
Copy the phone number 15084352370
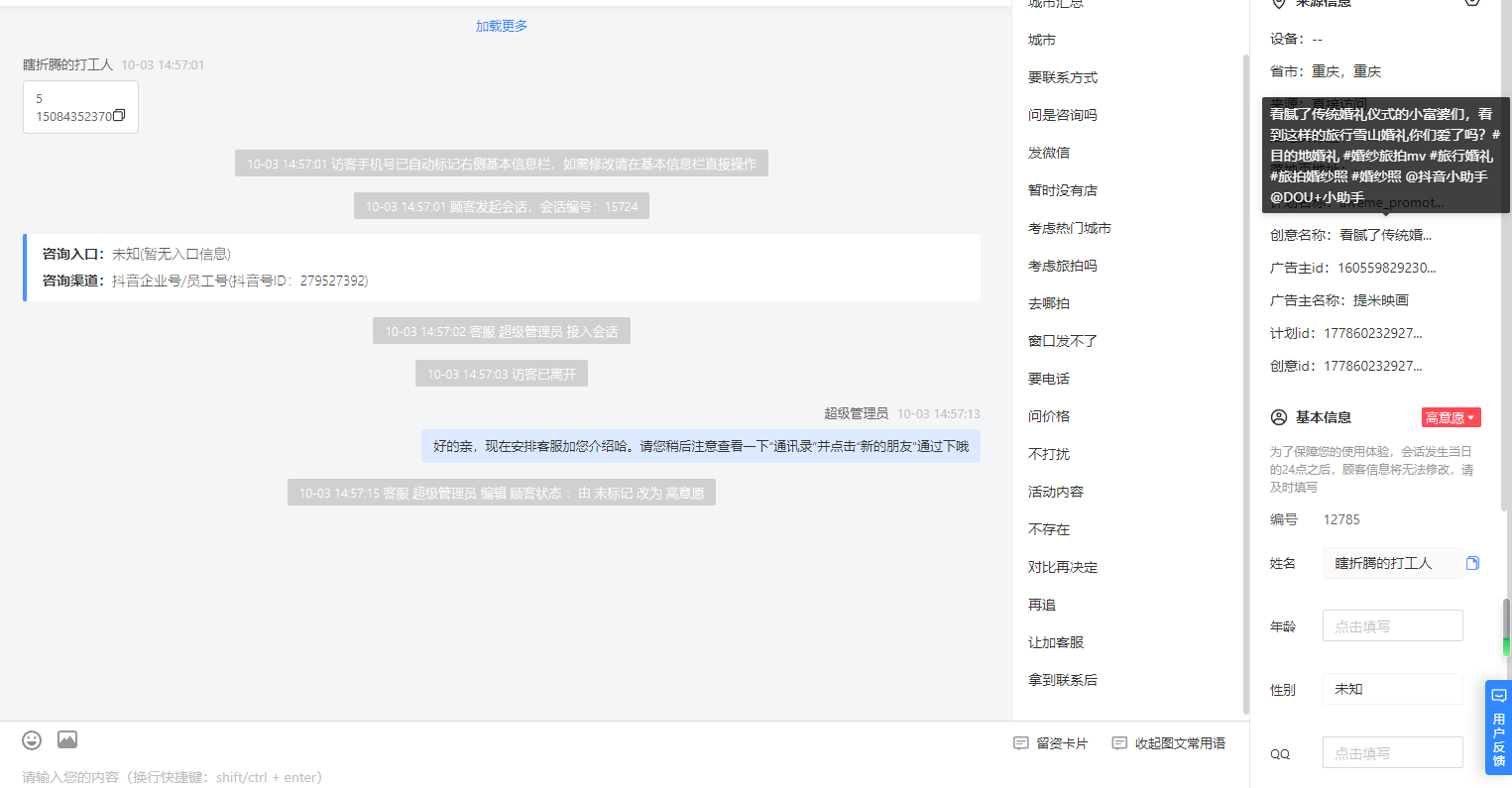pyautogui.click(x=120, y=116)
